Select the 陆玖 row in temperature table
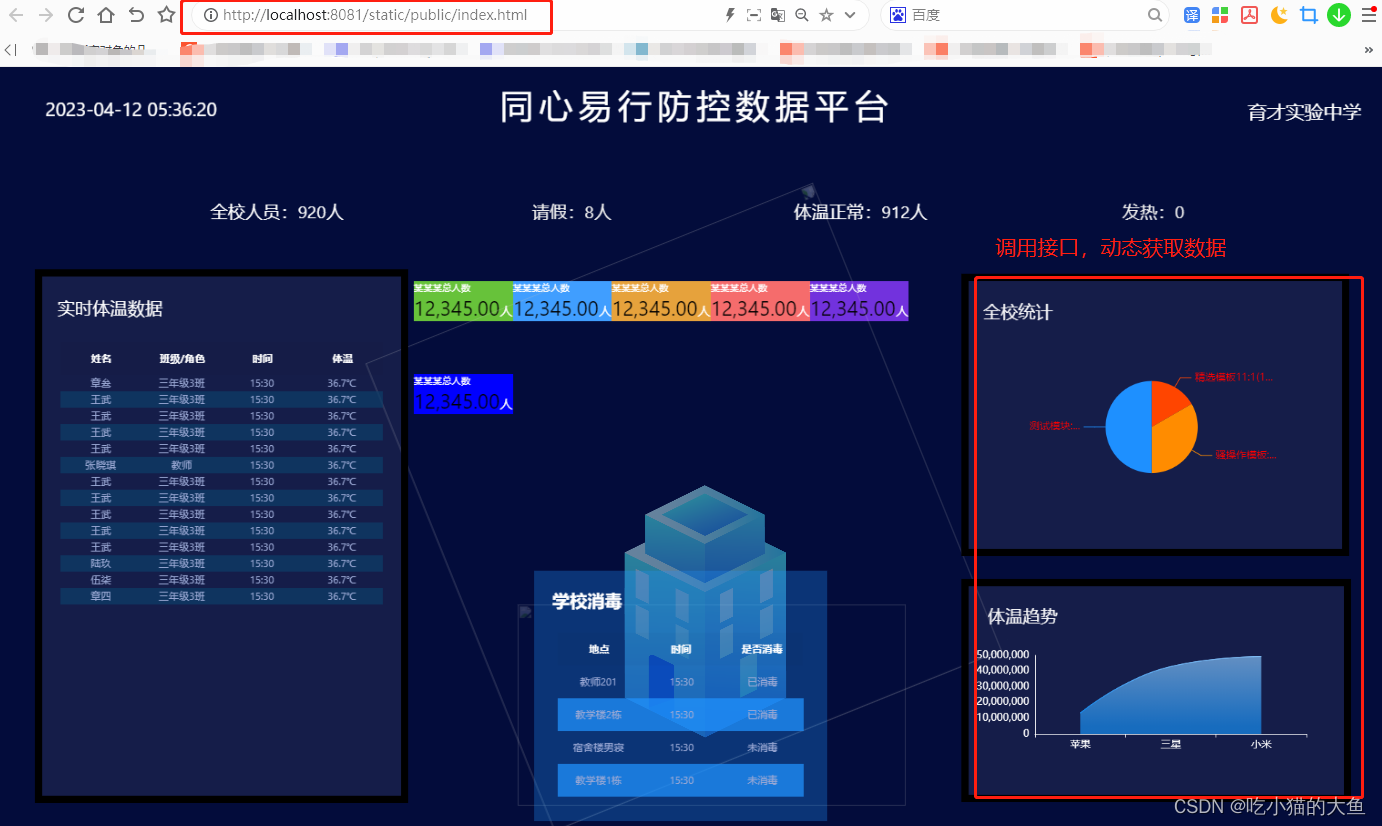The width and height of the screenshot is (1382, 826). pos(221,563)
